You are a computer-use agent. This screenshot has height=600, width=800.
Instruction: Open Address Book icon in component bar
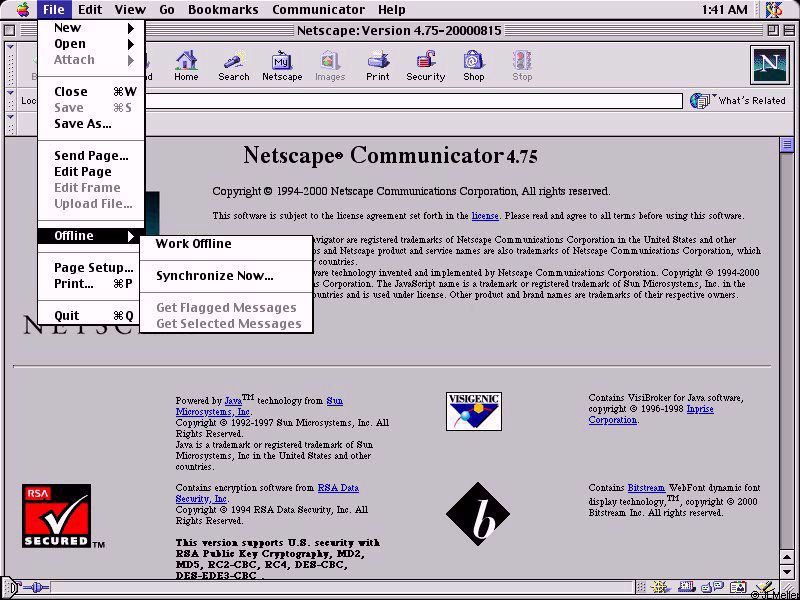(x=737, y=587)
